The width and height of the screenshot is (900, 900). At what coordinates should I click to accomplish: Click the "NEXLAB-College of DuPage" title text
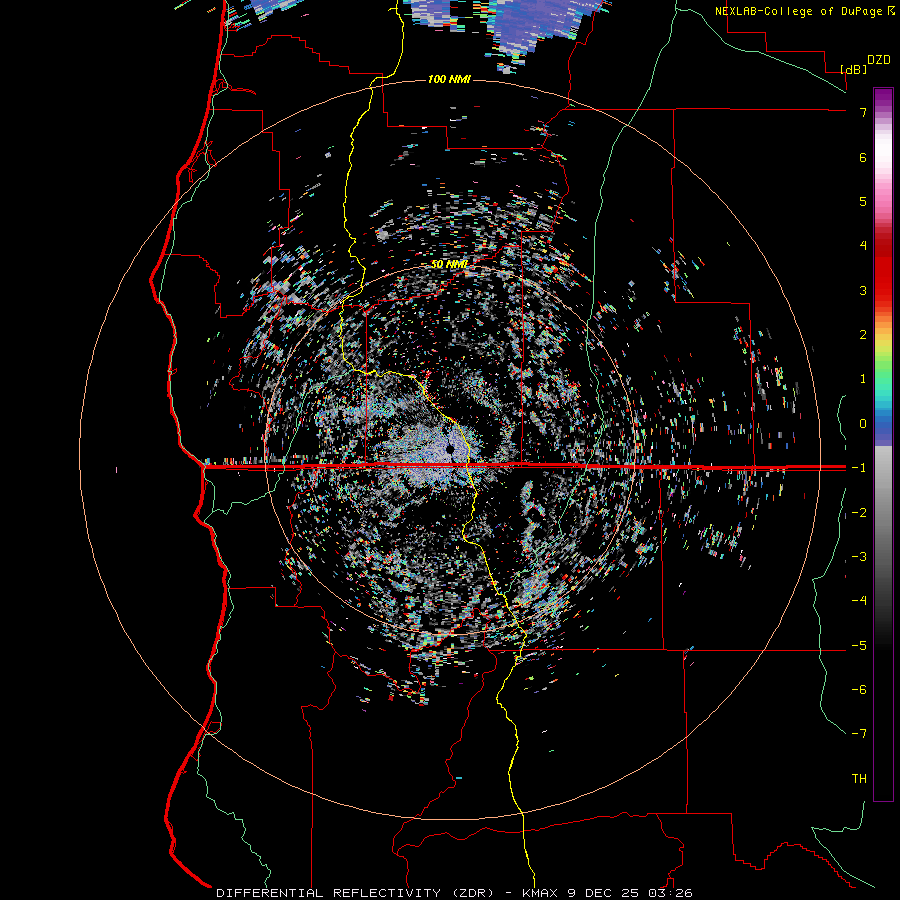[x=798, y=11]
